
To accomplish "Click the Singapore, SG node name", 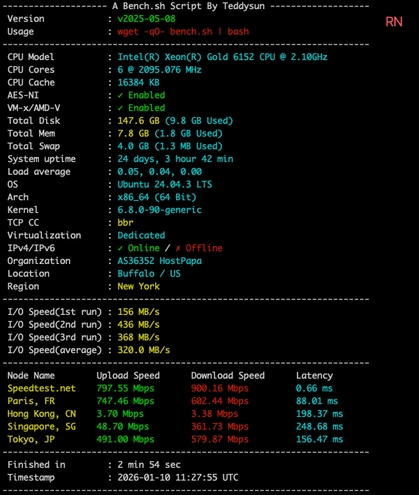I will (x=42, y=426).
